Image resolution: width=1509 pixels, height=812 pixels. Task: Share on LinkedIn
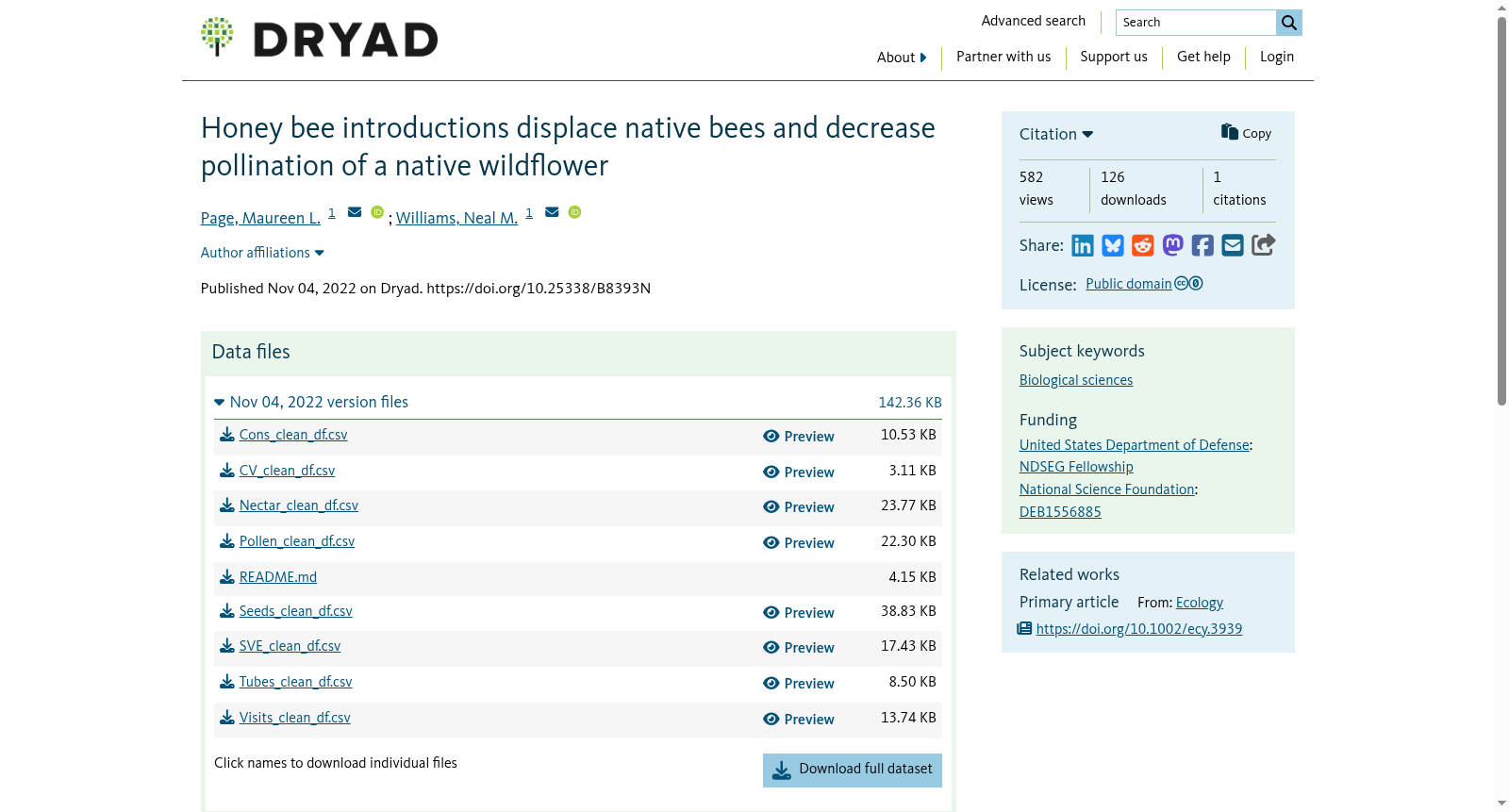(x=1083, y=246)
